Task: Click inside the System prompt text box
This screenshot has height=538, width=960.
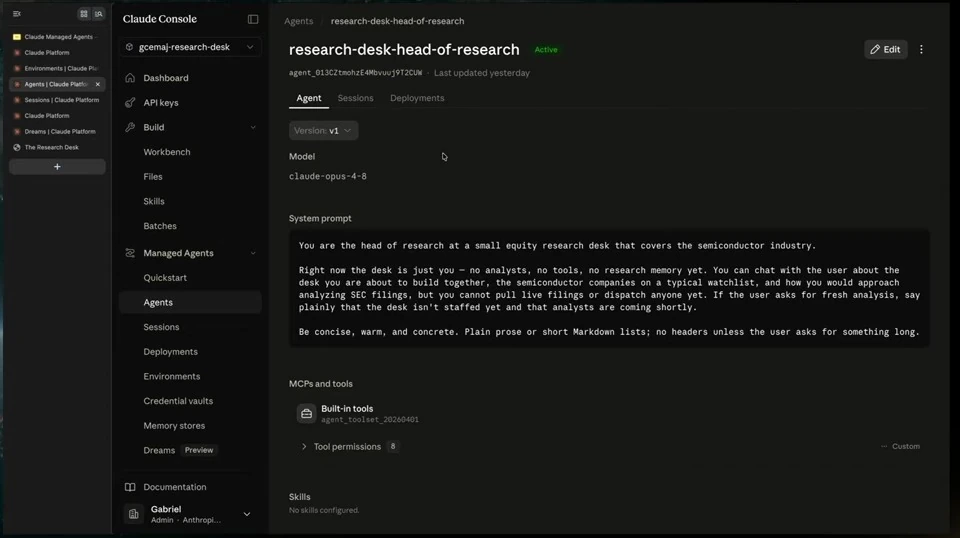Action: pos(609,288)
